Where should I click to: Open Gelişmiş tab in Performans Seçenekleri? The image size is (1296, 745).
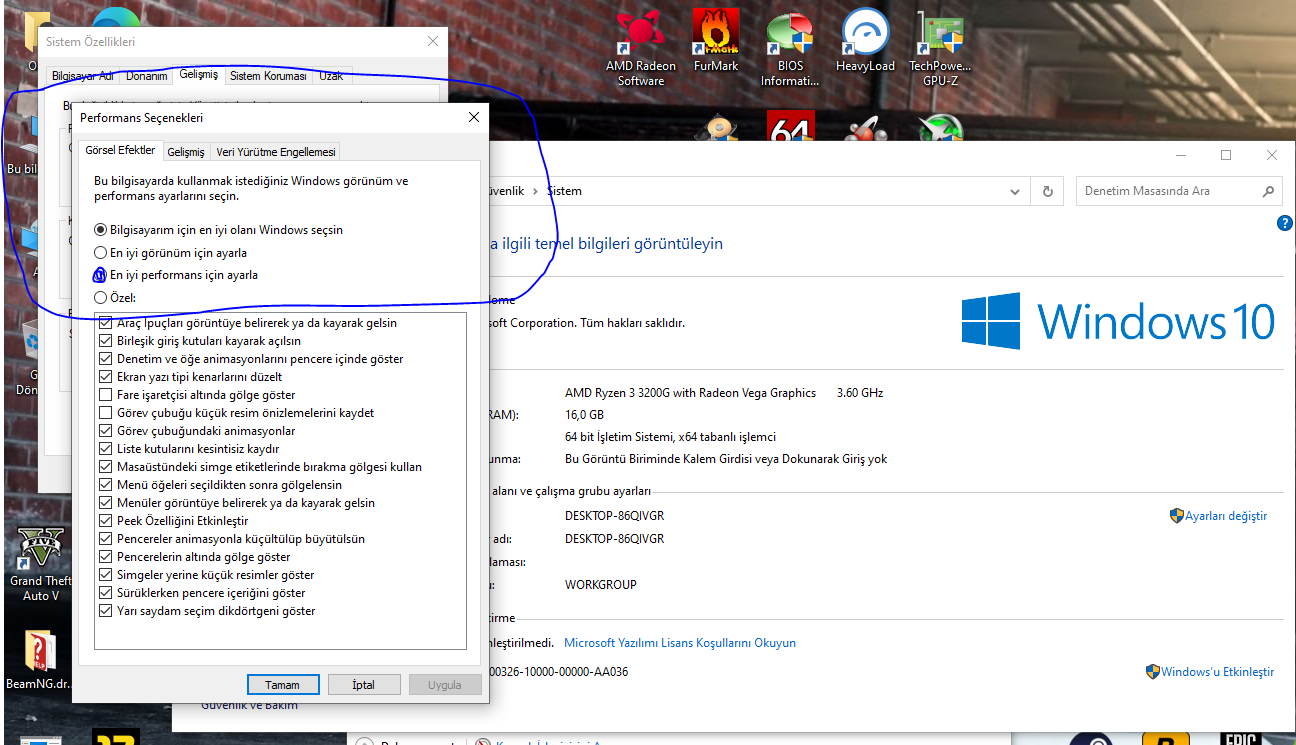tap(186, 152)
